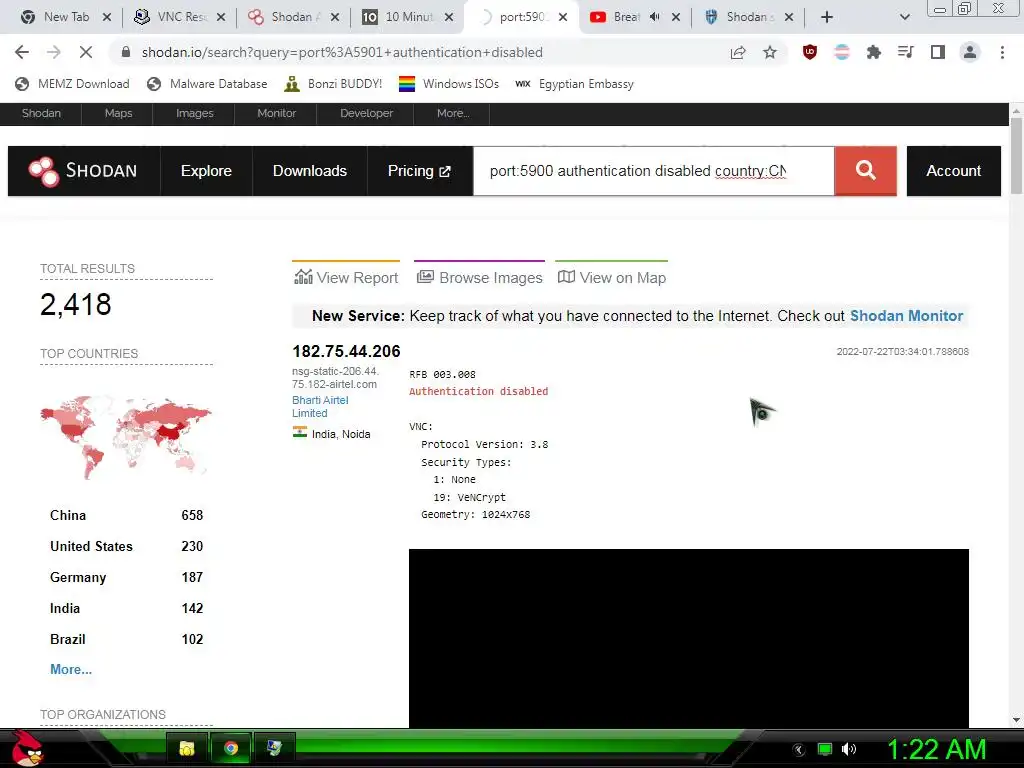Image resolution: width=1024 pixels, height=768 pixels.
Task: Open the striped-flag extension icon
Action: click(x=842, y=52)
